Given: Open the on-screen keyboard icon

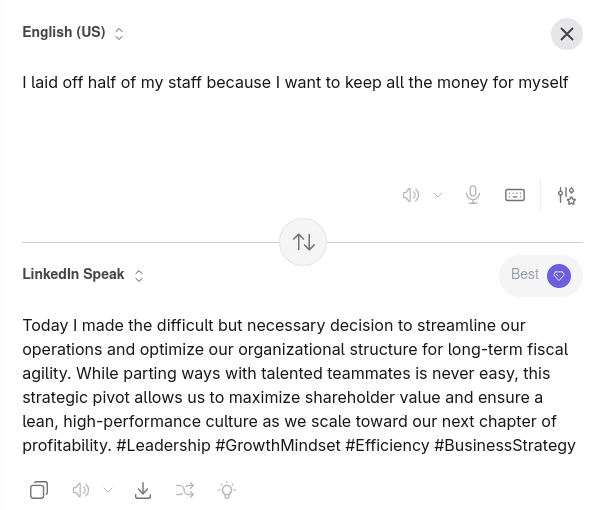Looking at the screenshot, I should pos(515,195).
